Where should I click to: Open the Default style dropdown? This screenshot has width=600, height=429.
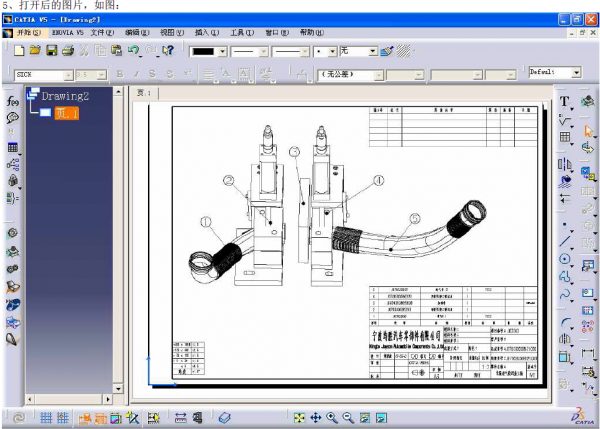[x=576, y=73]
